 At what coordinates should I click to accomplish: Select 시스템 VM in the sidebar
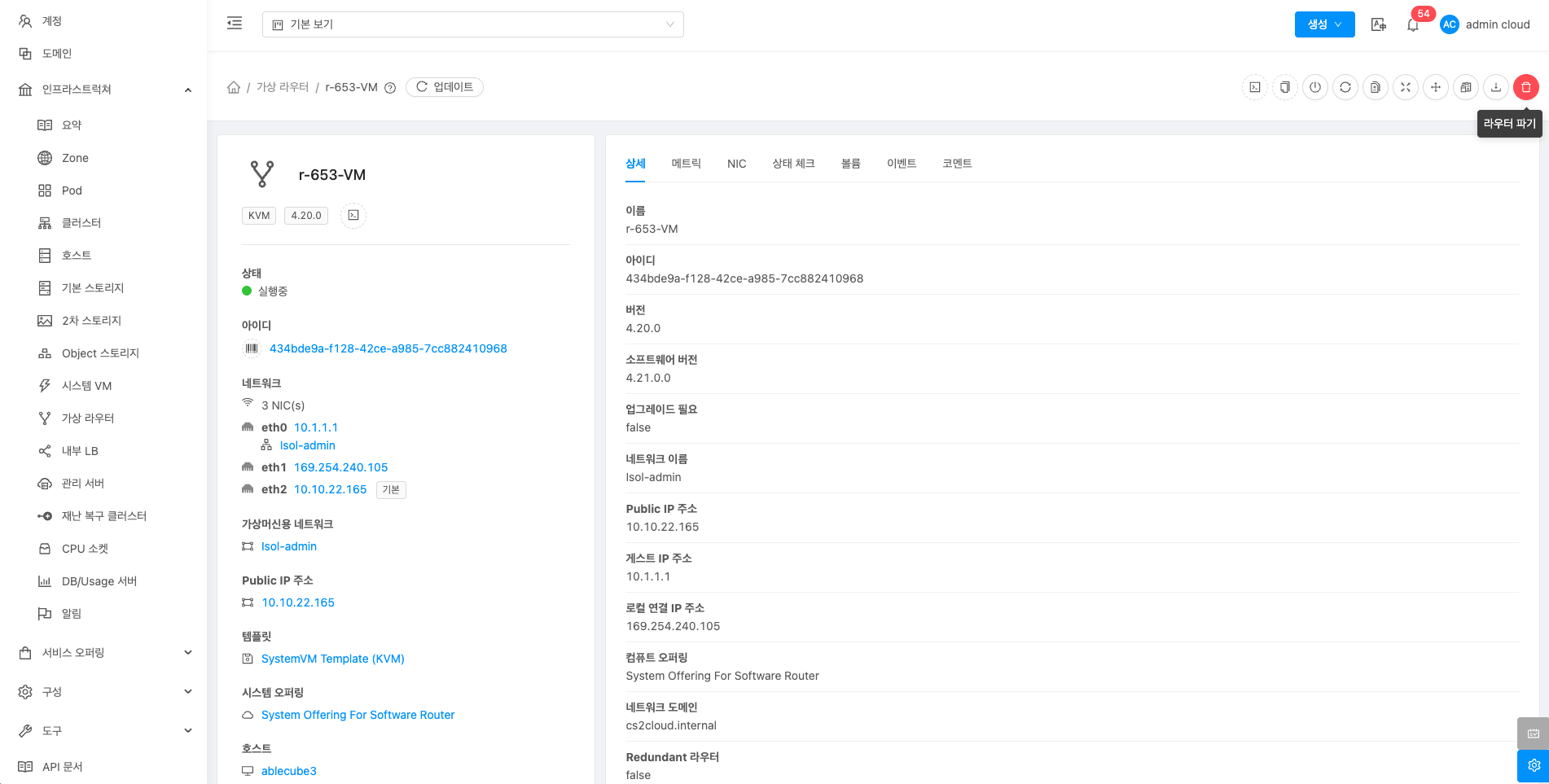[x=86, y=386]
